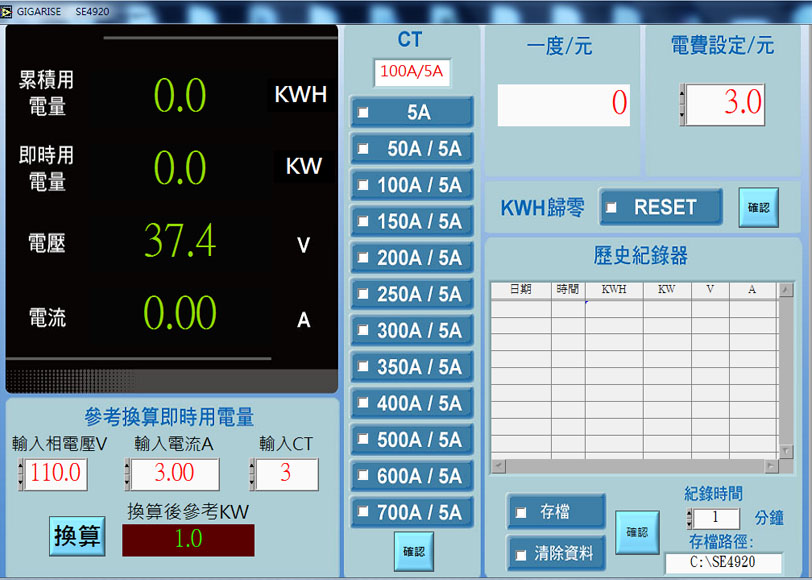Select the 400A / 5A CT ratio
Screen dimensions: 812x580
pos(412,403)
